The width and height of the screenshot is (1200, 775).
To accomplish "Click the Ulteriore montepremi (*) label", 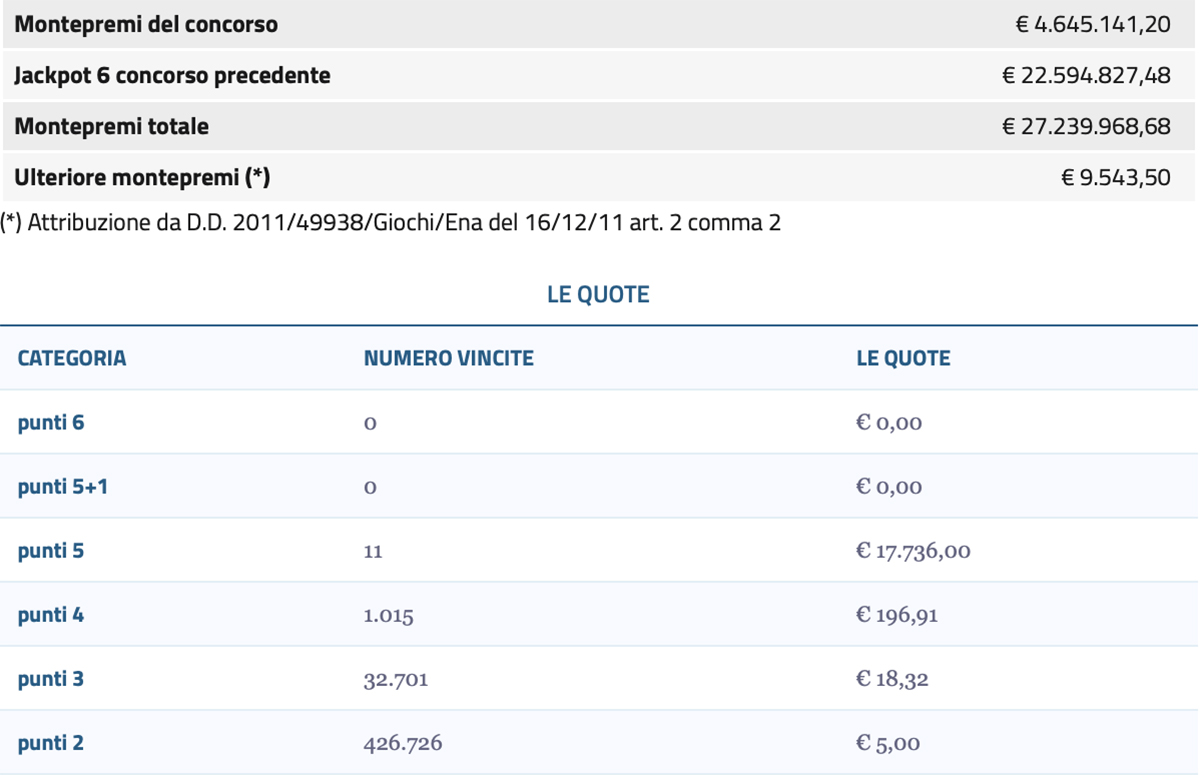I will [x=142, y=178].
